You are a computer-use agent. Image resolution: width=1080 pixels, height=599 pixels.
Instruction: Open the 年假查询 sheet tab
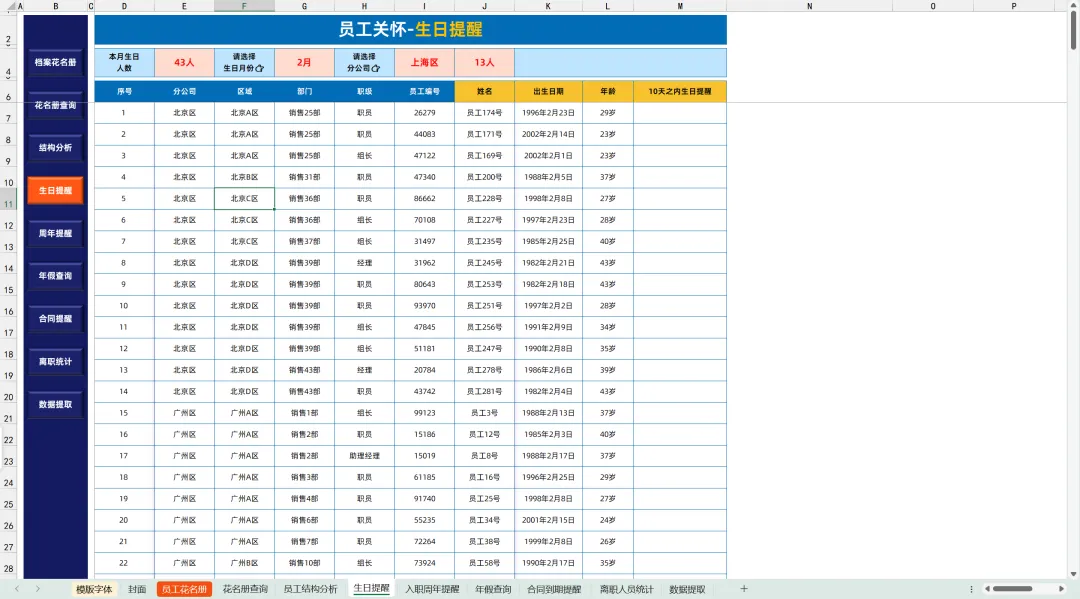point(493,589)
